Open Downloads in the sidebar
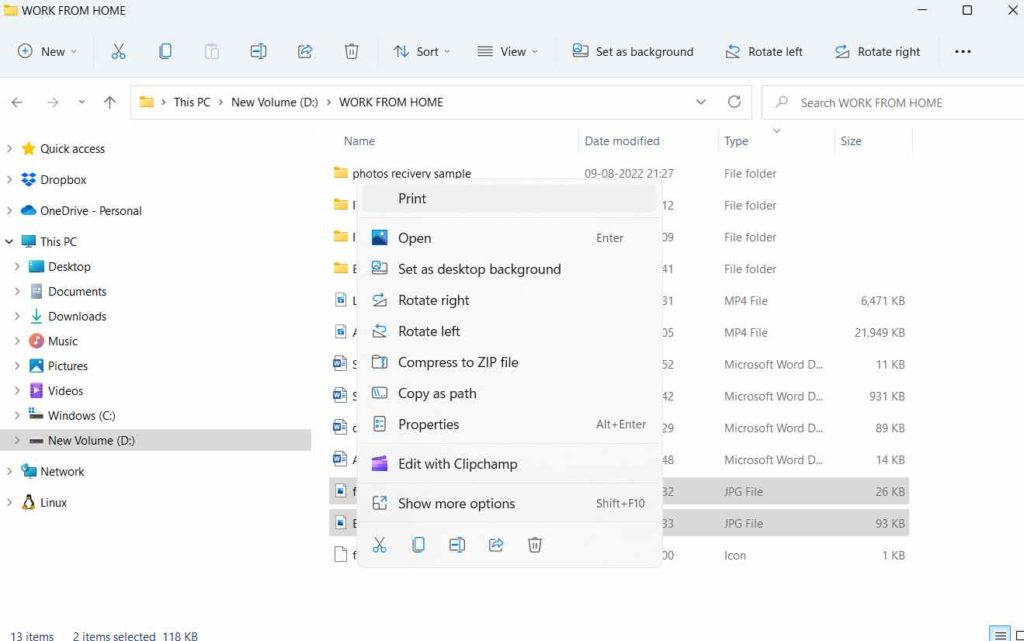The width and height of the screenshot is (1024, 641). 76,316
